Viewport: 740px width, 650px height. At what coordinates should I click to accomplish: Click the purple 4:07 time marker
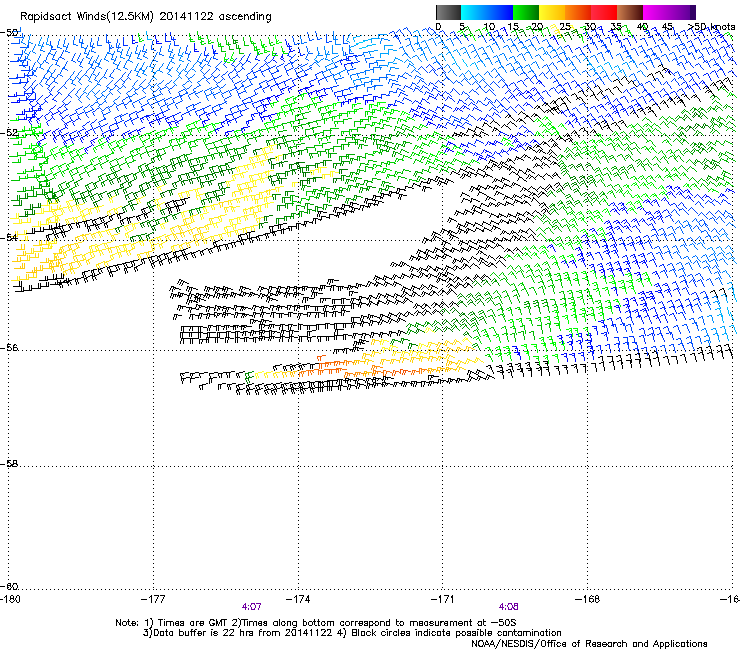(252, 607)
